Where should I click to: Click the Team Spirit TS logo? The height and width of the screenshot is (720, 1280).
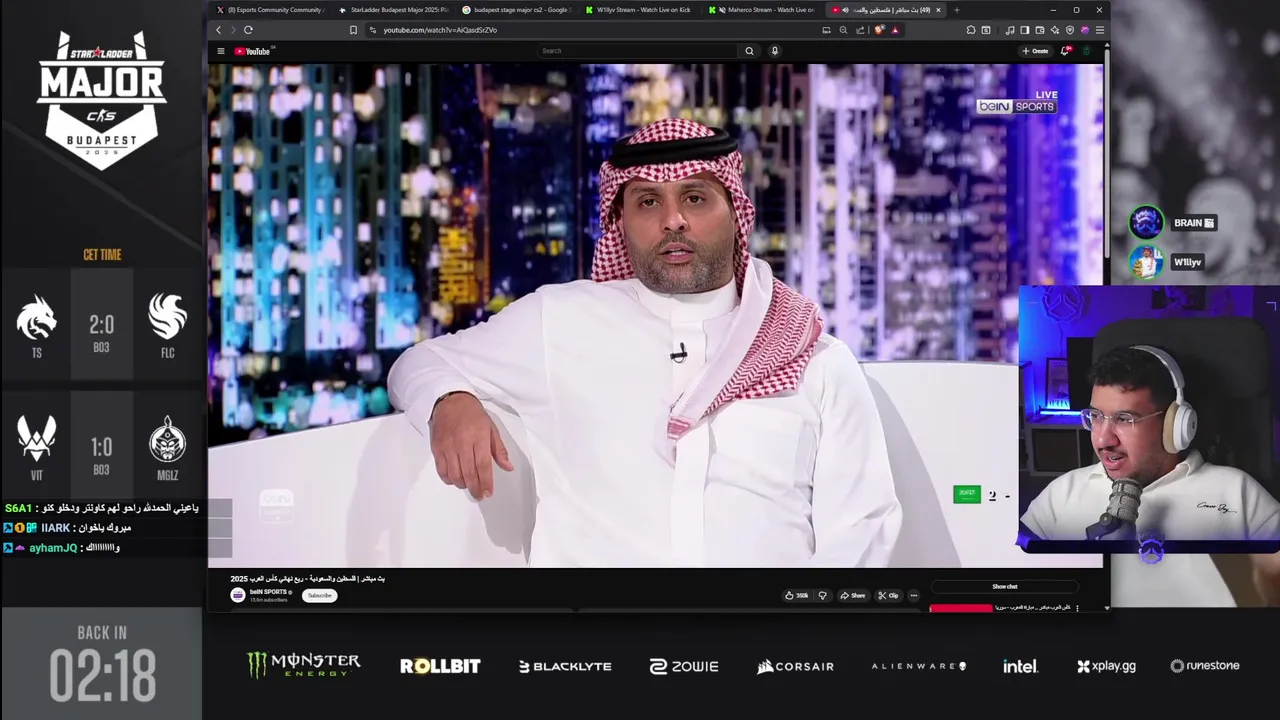pyautogui.click(x=36, y=318)
